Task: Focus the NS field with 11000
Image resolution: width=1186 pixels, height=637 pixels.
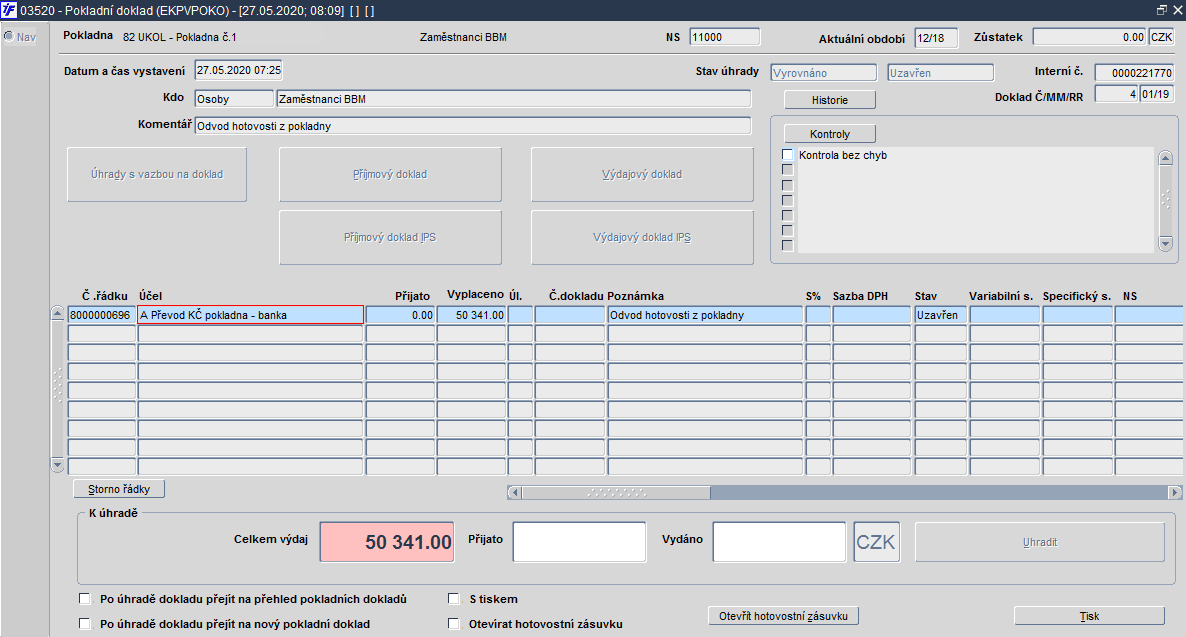Action: (725, 37)
